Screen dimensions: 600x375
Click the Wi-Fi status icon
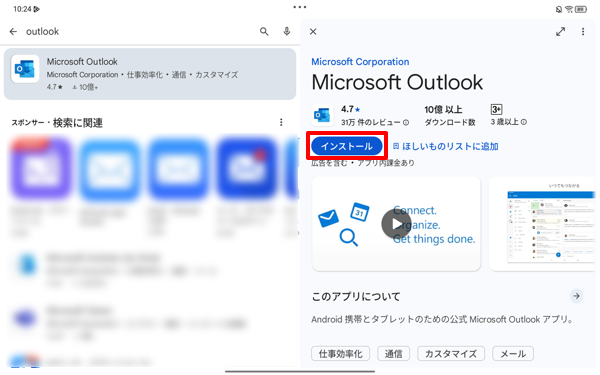pyautogui.click(x=569, y=9)
